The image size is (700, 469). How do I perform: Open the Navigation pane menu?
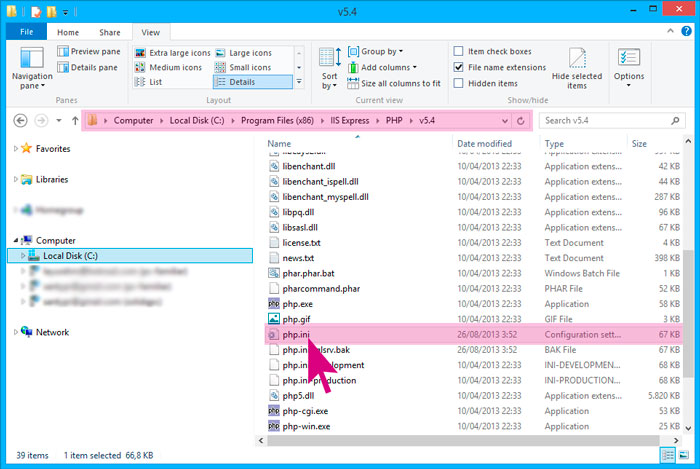30,69
